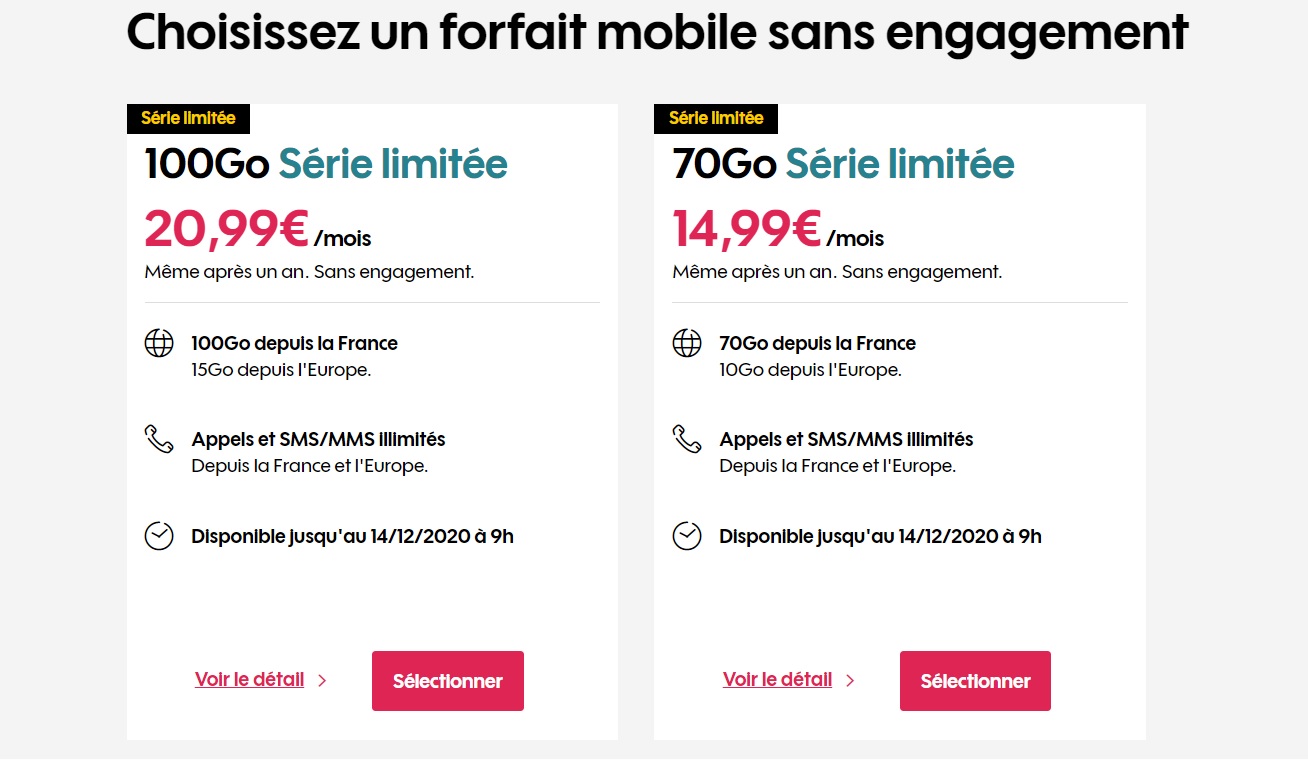Click the 20,99€ /mois price
Screen dimensions: 1308x760
tap(258, 229)
